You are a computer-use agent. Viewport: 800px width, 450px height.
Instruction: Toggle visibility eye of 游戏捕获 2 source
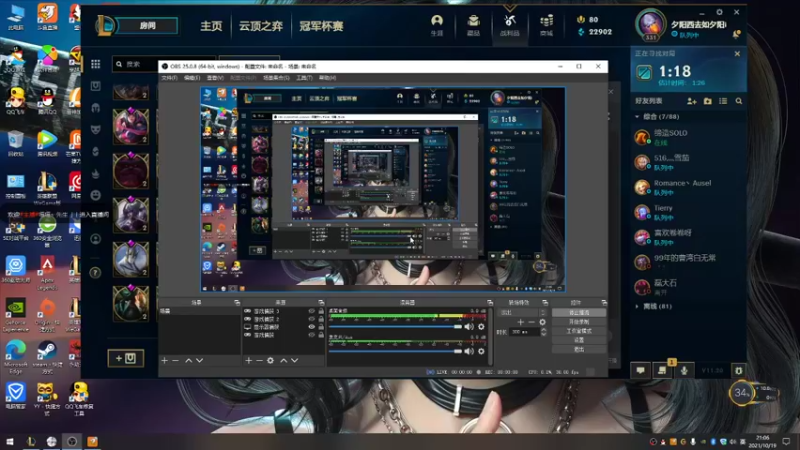311,319
